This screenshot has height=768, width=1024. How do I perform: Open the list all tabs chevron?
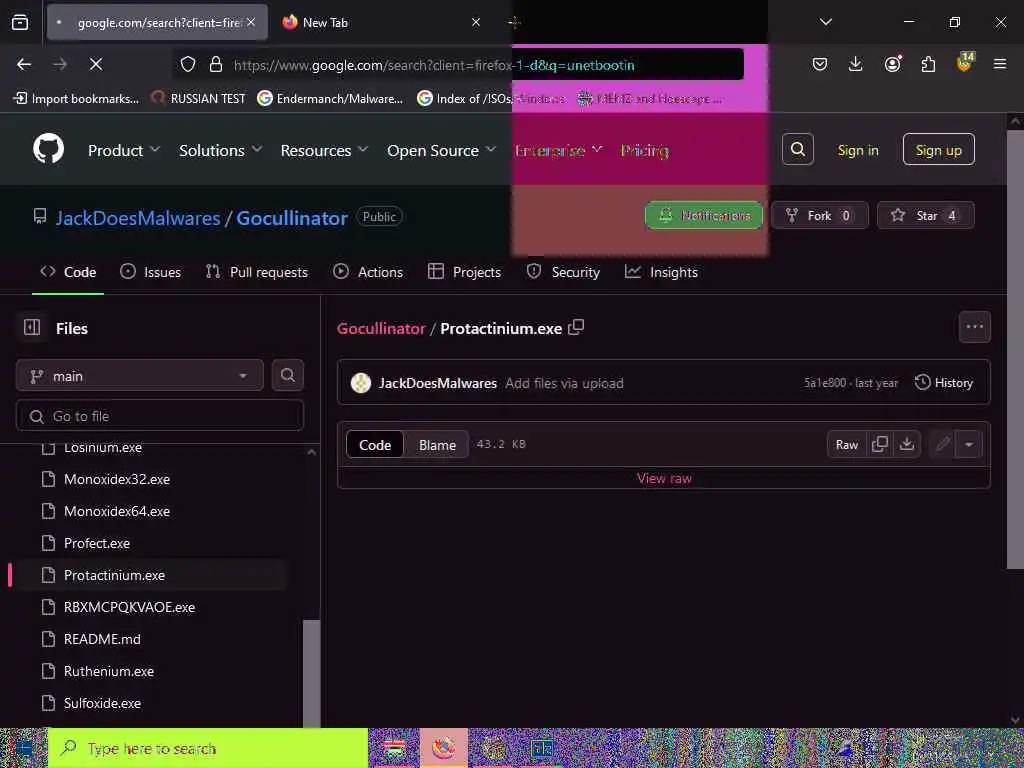click(825, 22)
